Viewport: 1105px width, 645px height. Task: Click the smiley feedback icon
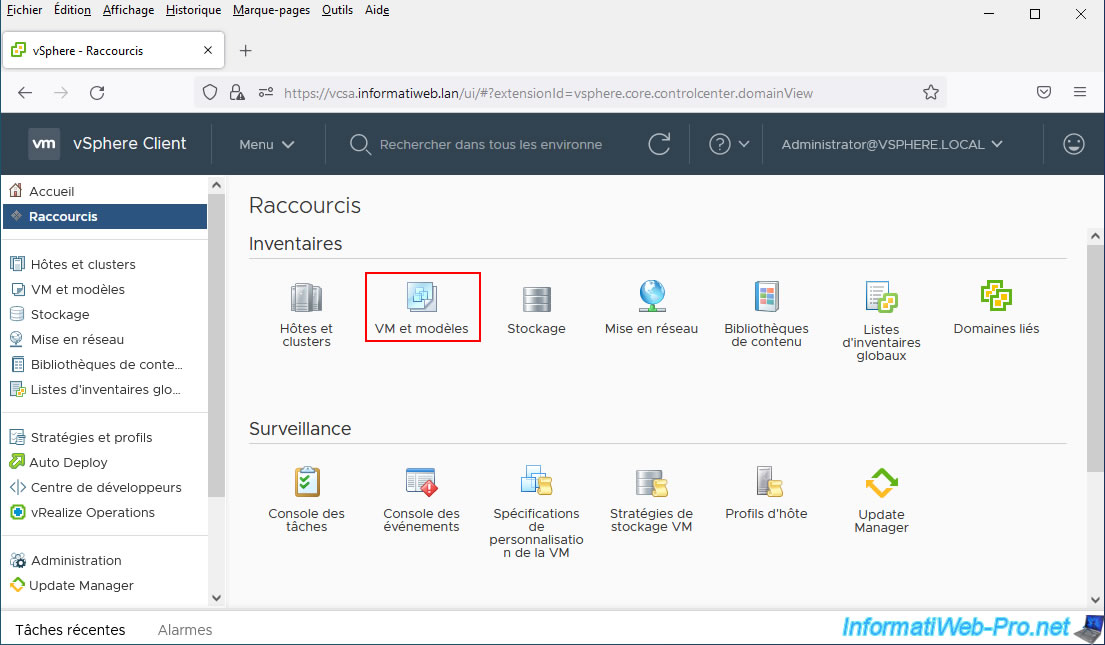point(1073,144)
